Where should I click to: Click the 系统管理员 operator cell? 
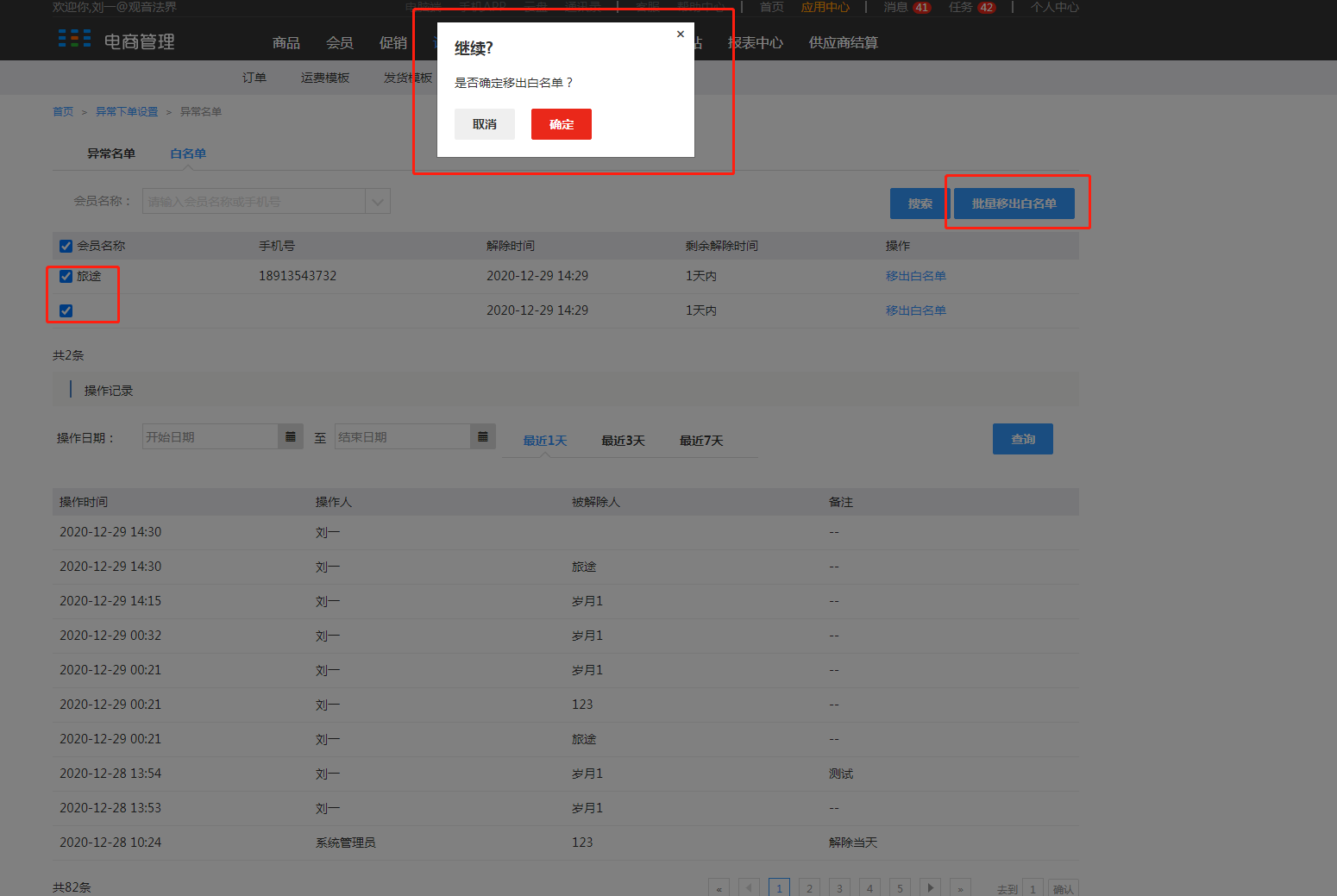coord(345,843)
